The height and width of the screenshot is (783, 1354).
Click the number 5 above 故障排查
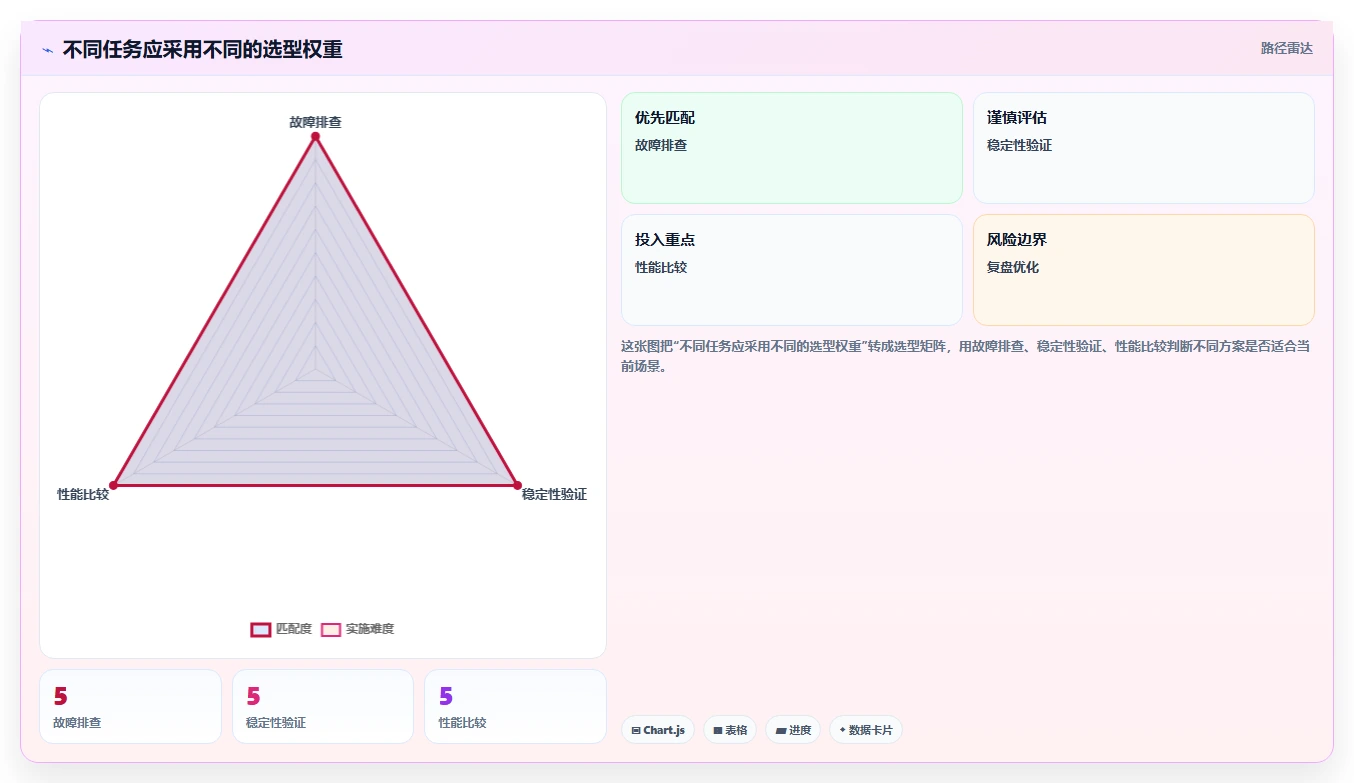61,696
